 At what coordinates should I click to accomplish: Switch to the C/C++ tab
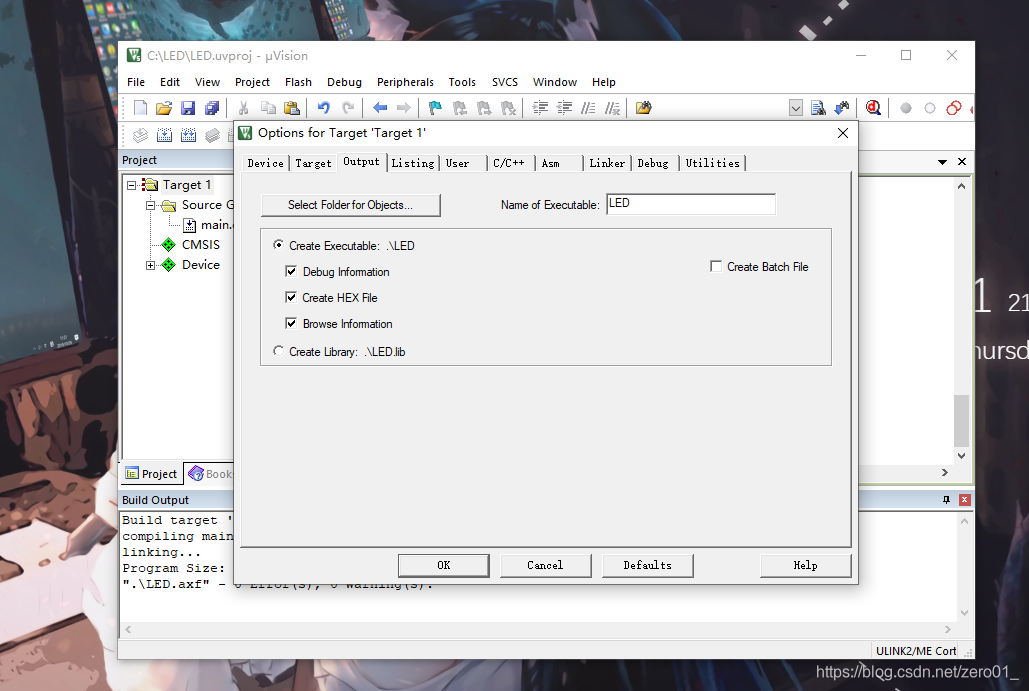509,163
